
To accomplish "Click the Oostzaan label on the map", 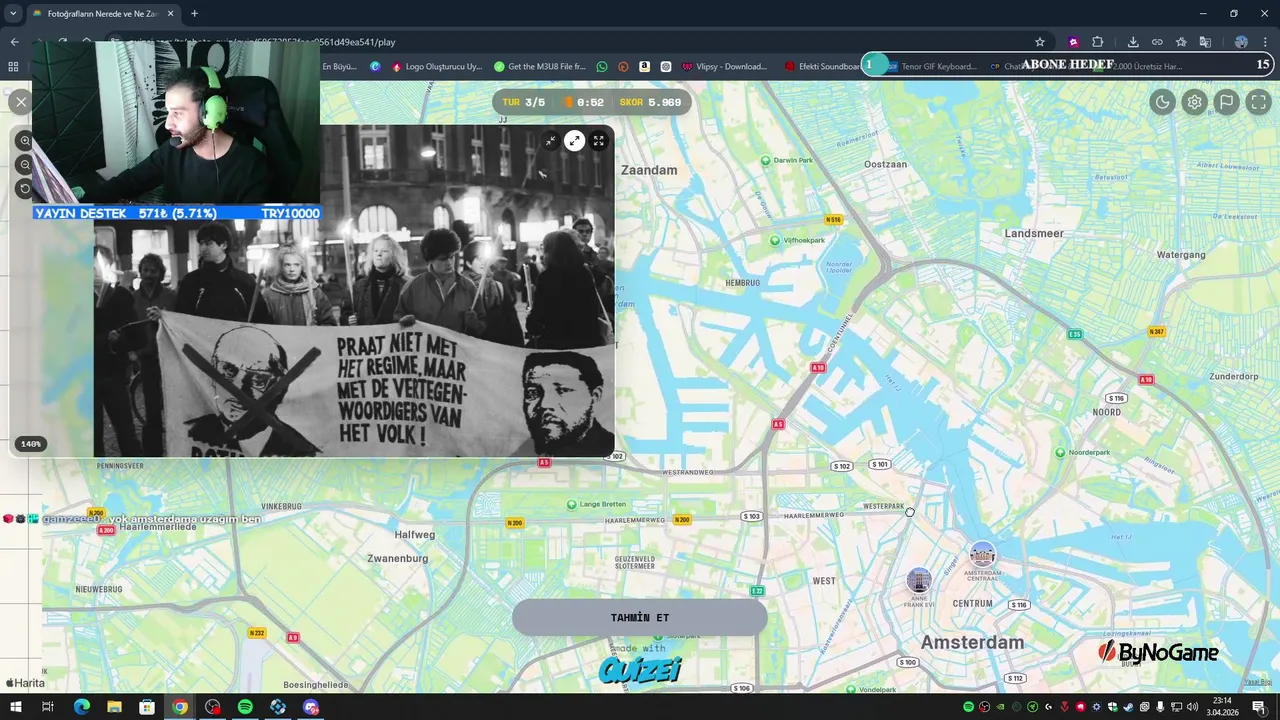I will pyautogui.click(x=885, y=164).
